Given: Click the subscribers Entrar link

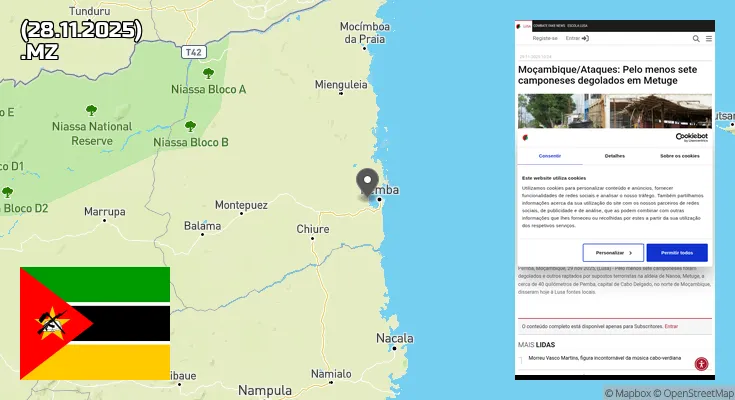Looking at the screenshot, I should click(x=671, y=326).
